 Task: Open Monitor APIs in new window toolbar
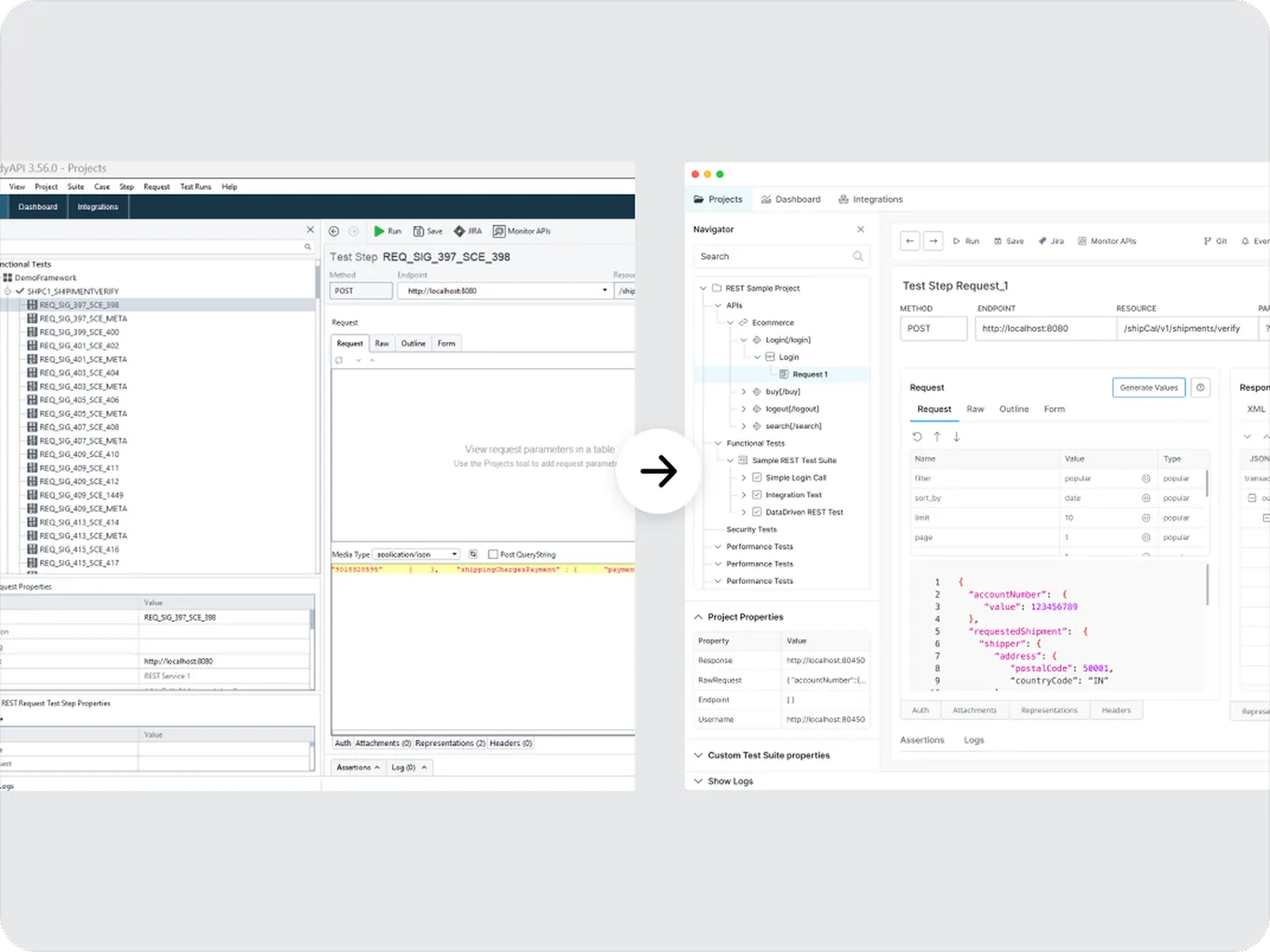(x=1107, y=241)
